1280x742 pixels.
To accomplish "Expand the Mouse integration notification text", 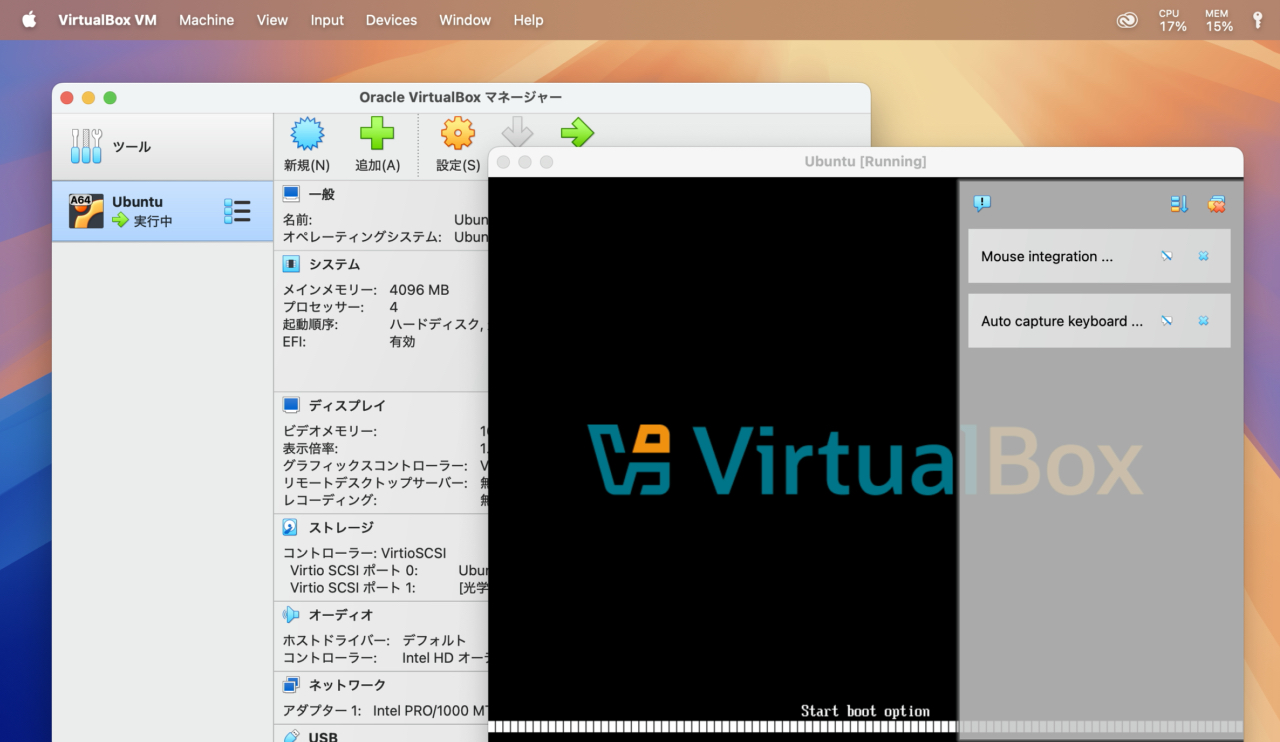I will tap(1047, 256).
